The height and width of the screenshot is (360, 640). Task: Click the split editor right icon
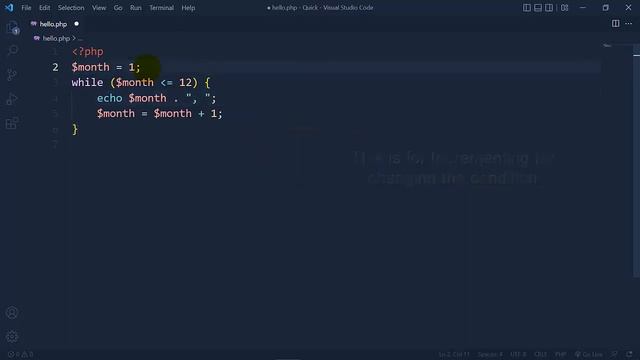[x=616, y=24]
